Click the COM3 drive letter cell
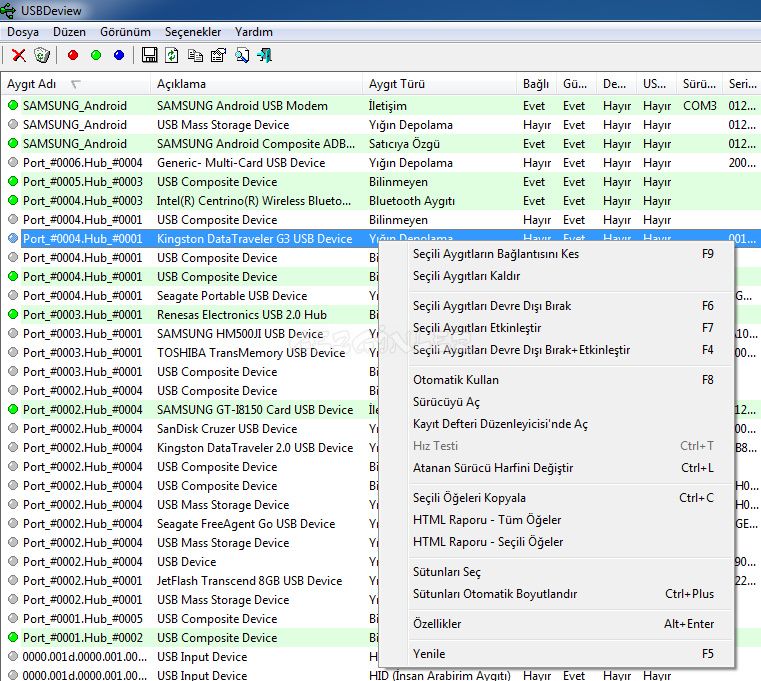 (699, 105)
